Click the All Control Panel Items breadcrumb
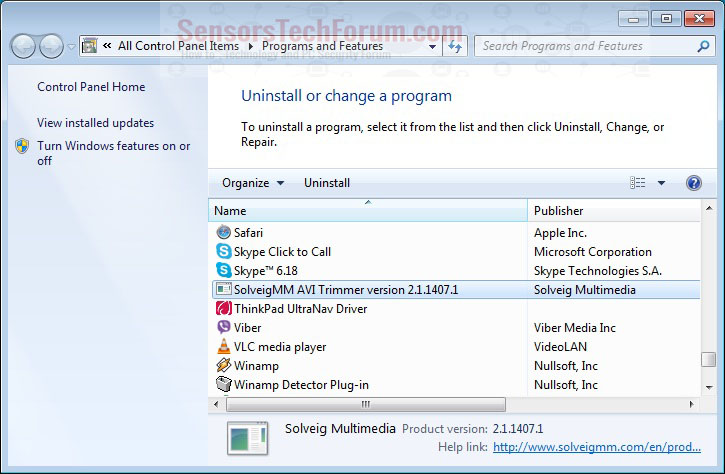Viewport: 725px width, 474px height. coord(178,46)
